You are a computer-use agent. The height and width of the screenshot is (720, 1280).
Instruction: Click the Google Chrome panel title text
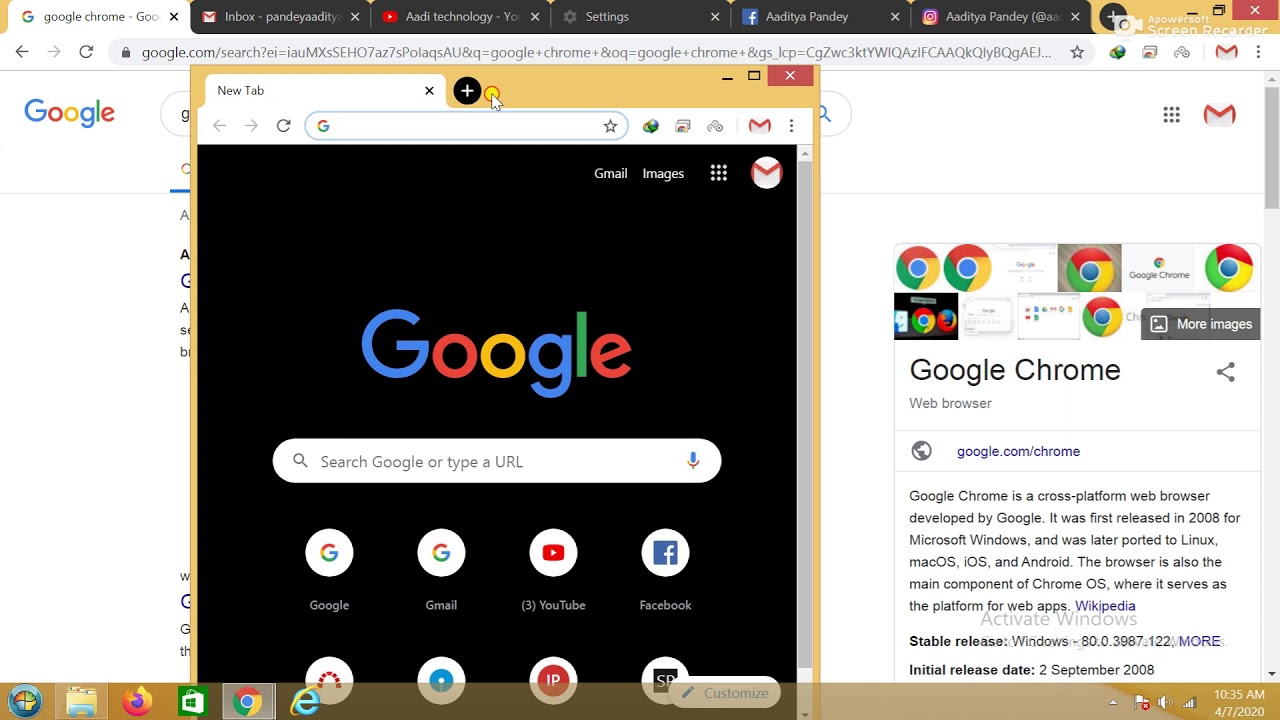(x=1014, y=370)
